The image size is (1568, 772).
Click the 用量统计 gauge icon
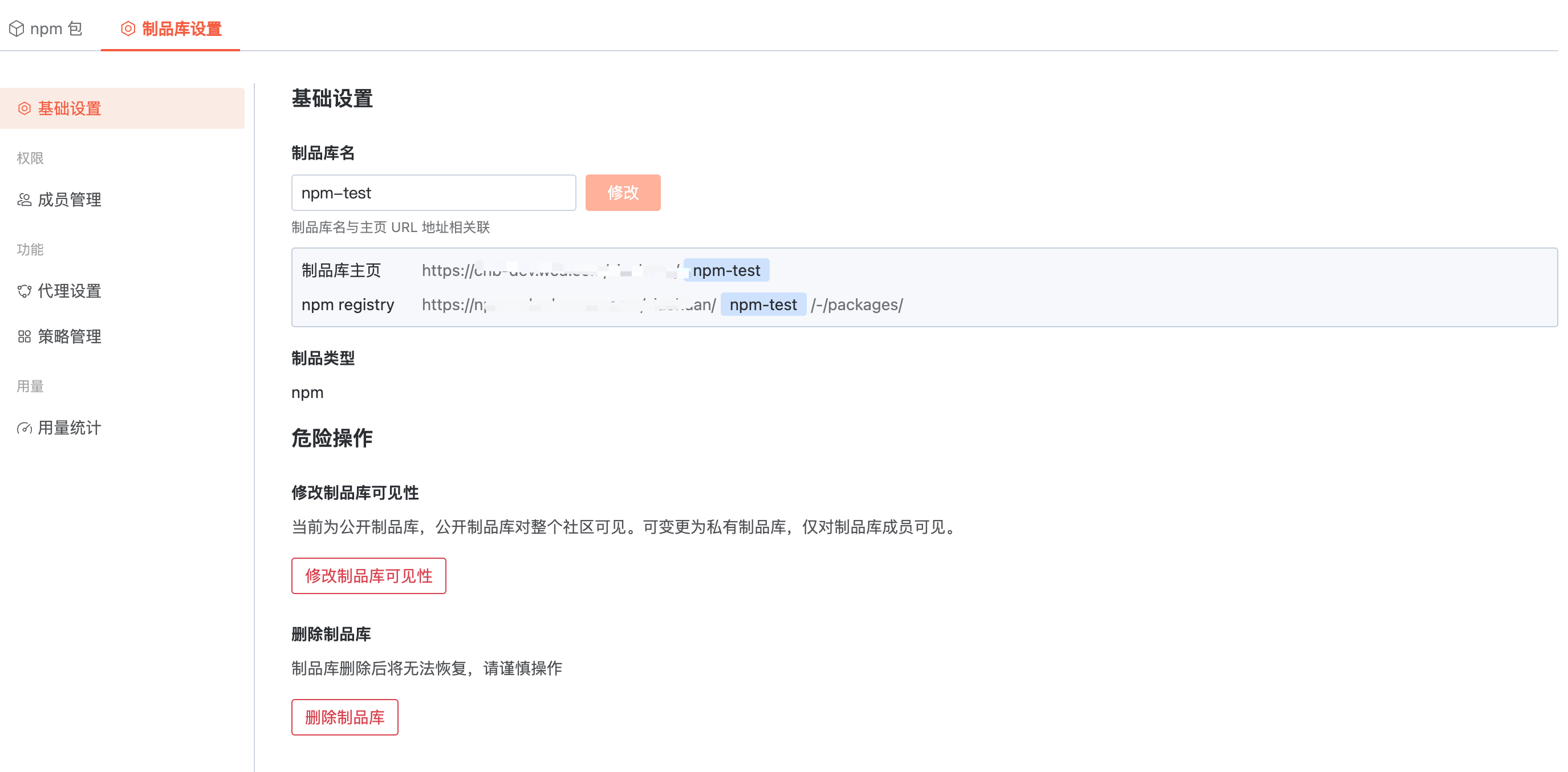(x=25, y=428)
